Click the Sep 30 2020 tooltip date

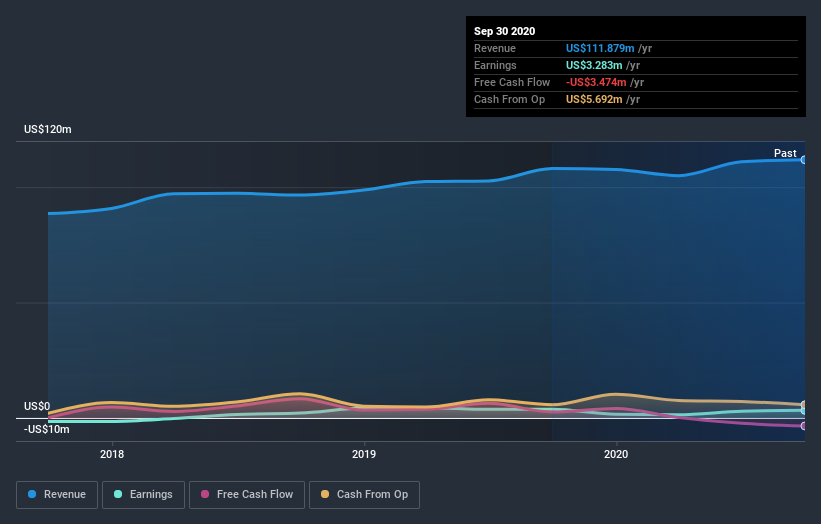click(x=505, y=31)
